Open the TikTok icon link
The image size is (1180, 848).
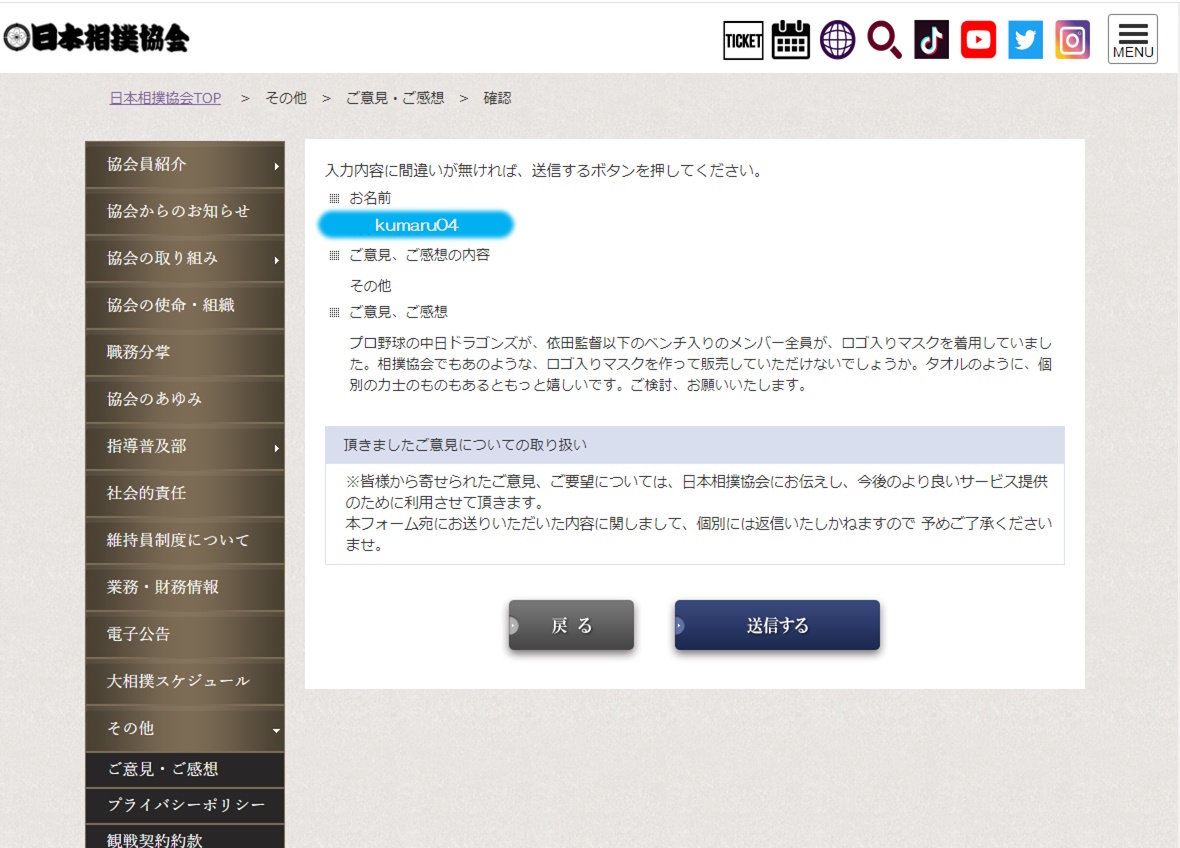[x=931, y=40]
